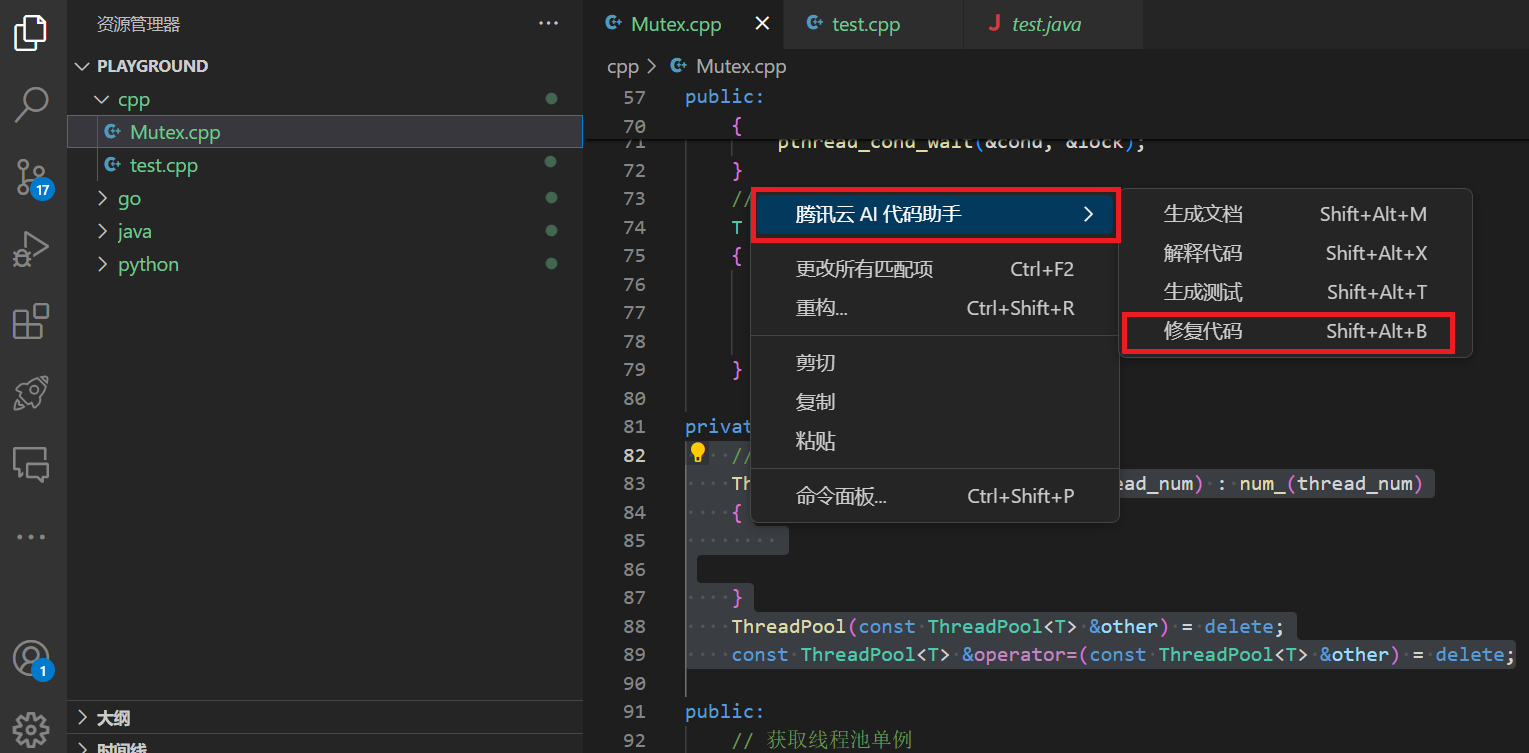Open the chat bubbles icon in activity bar
This screenshot has width=1529, height=753.
(31, 464)
